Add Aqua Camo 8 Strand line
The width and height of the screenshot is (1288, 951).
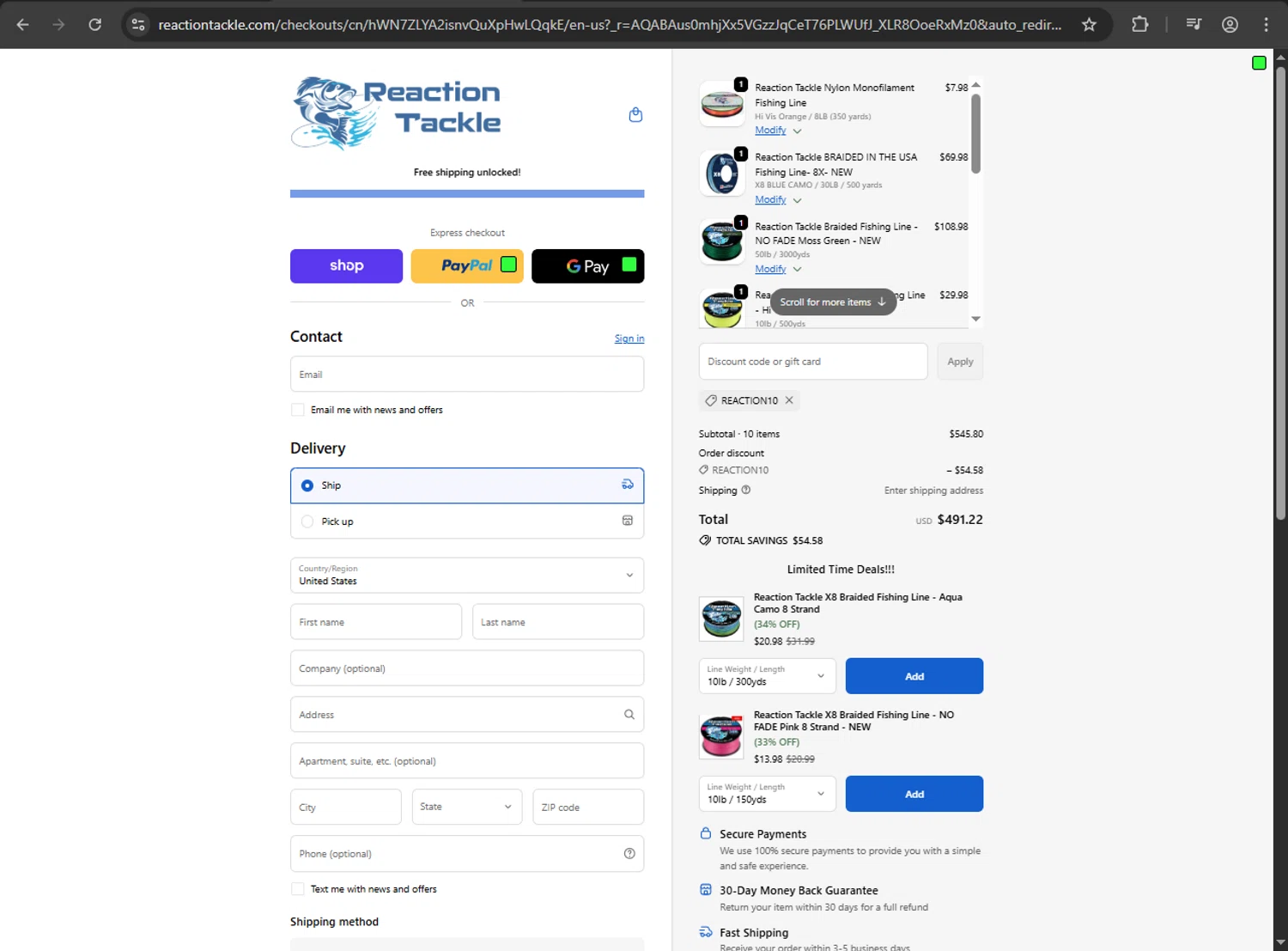[x=914, y=676]
